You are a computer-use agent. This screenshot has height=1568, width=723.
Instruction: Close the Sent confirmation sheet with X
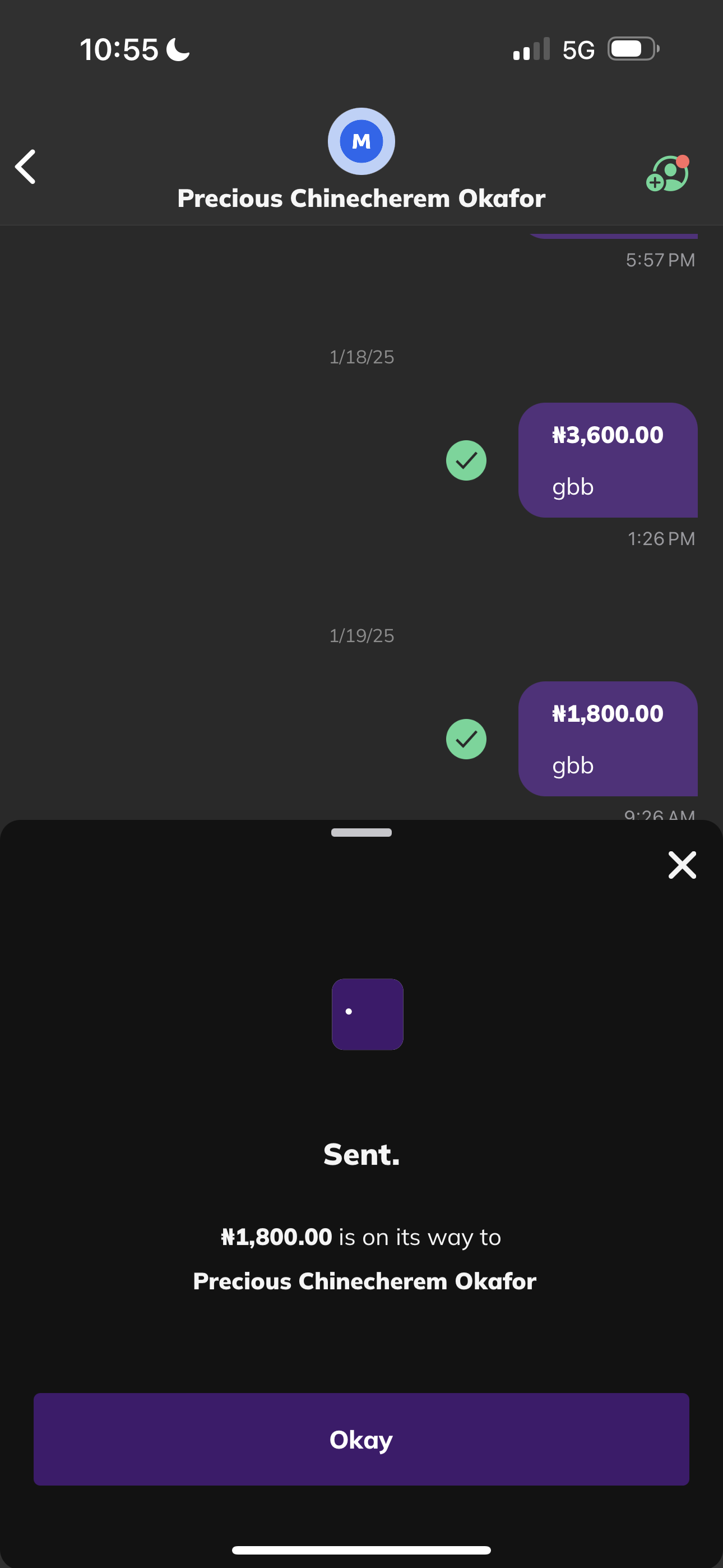pos(682,865)
